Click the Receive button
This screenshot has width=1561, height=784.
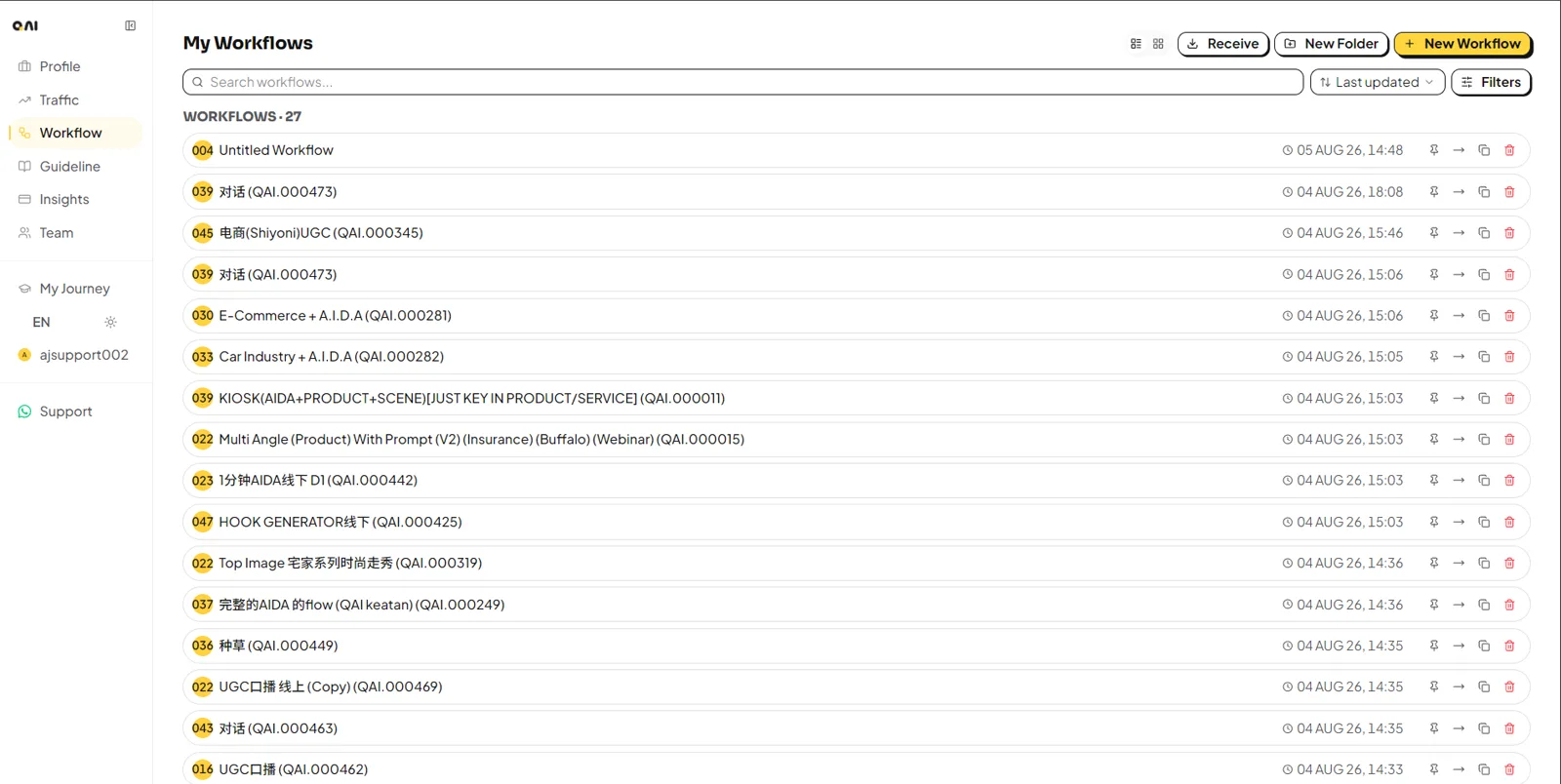(x=1223, y=44)
